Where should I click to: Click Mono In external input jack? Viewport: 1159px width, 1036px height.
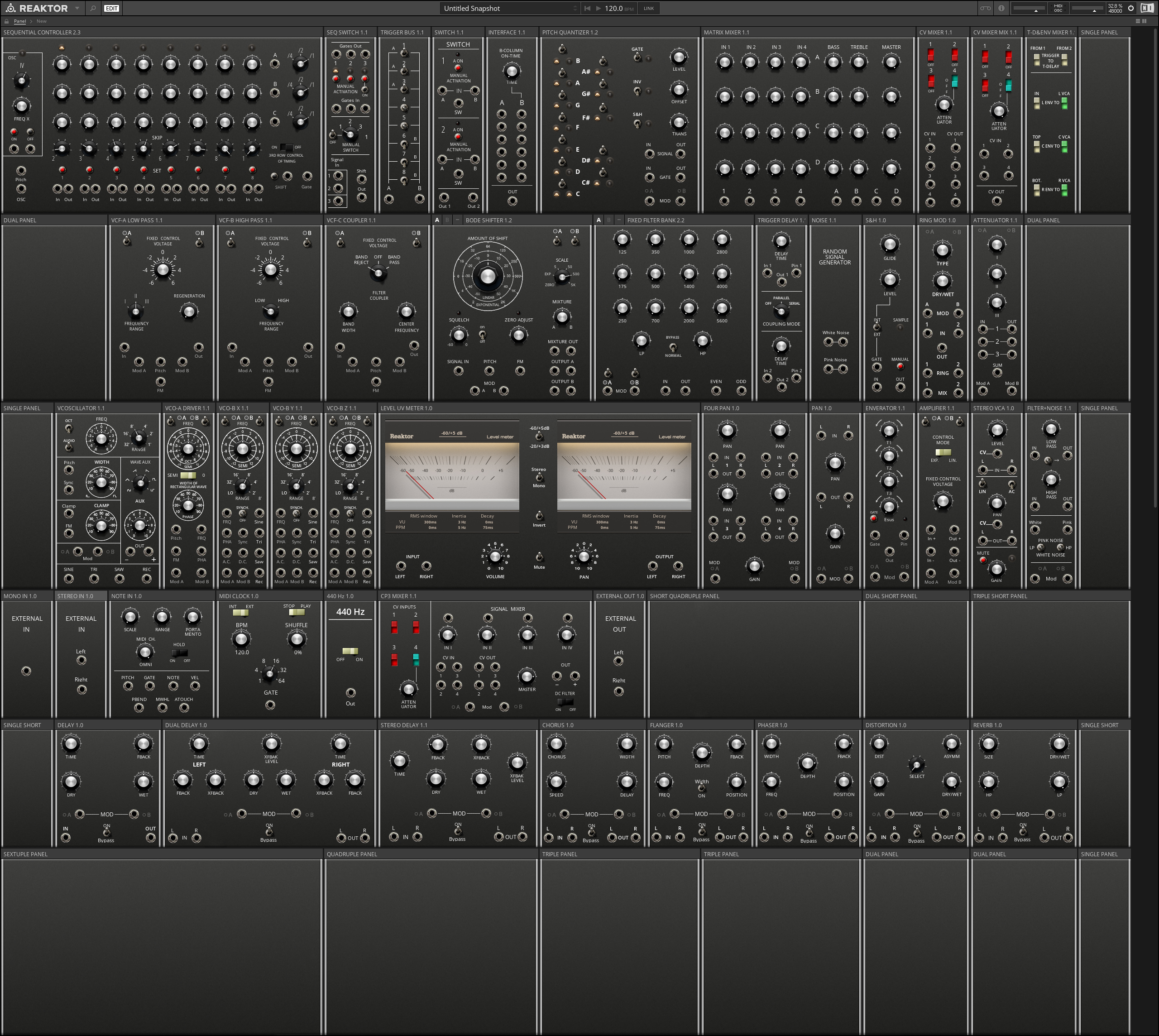(x=26, y=671)
